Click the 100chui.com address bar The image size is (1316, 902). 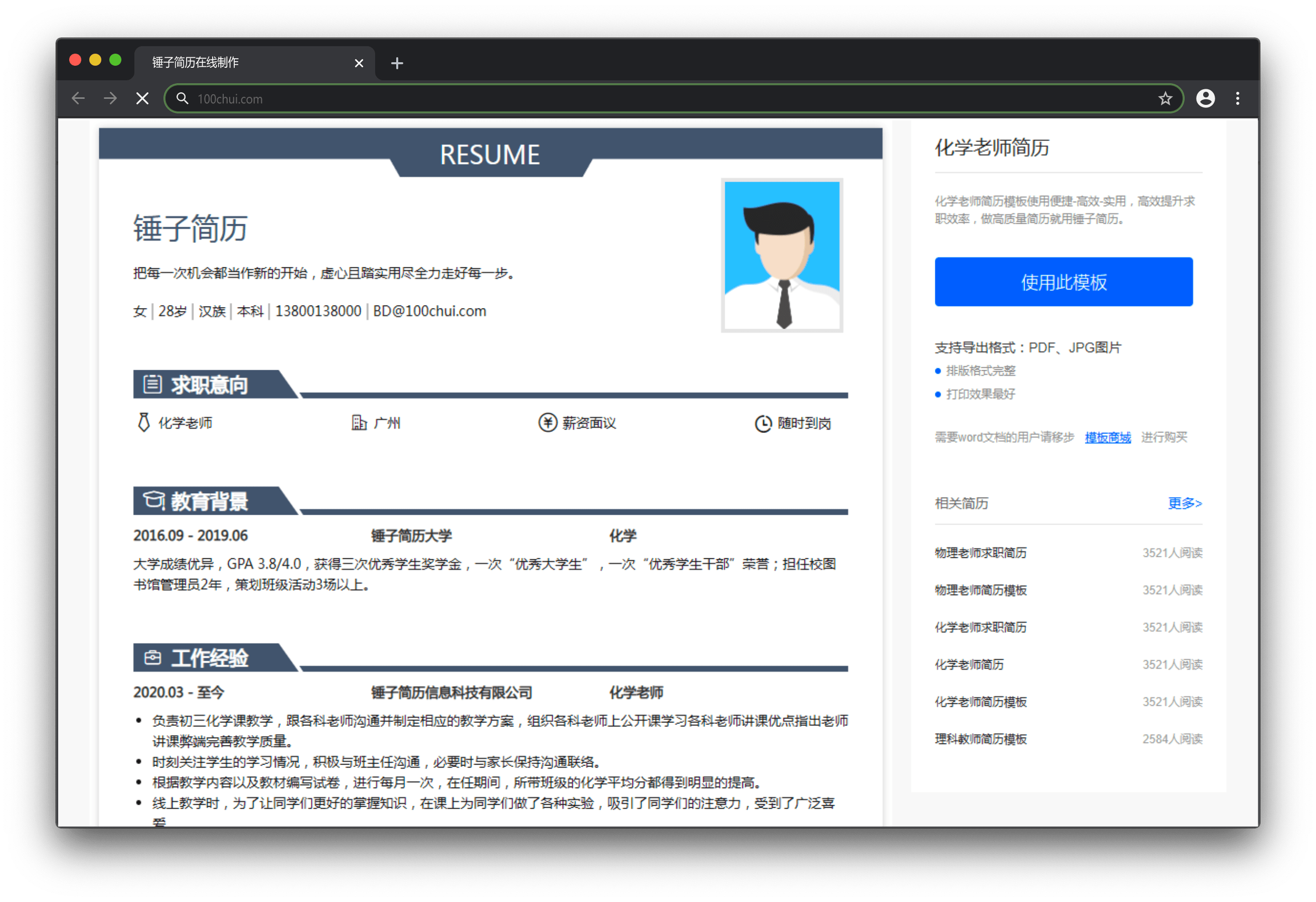[x=674, y=99]
